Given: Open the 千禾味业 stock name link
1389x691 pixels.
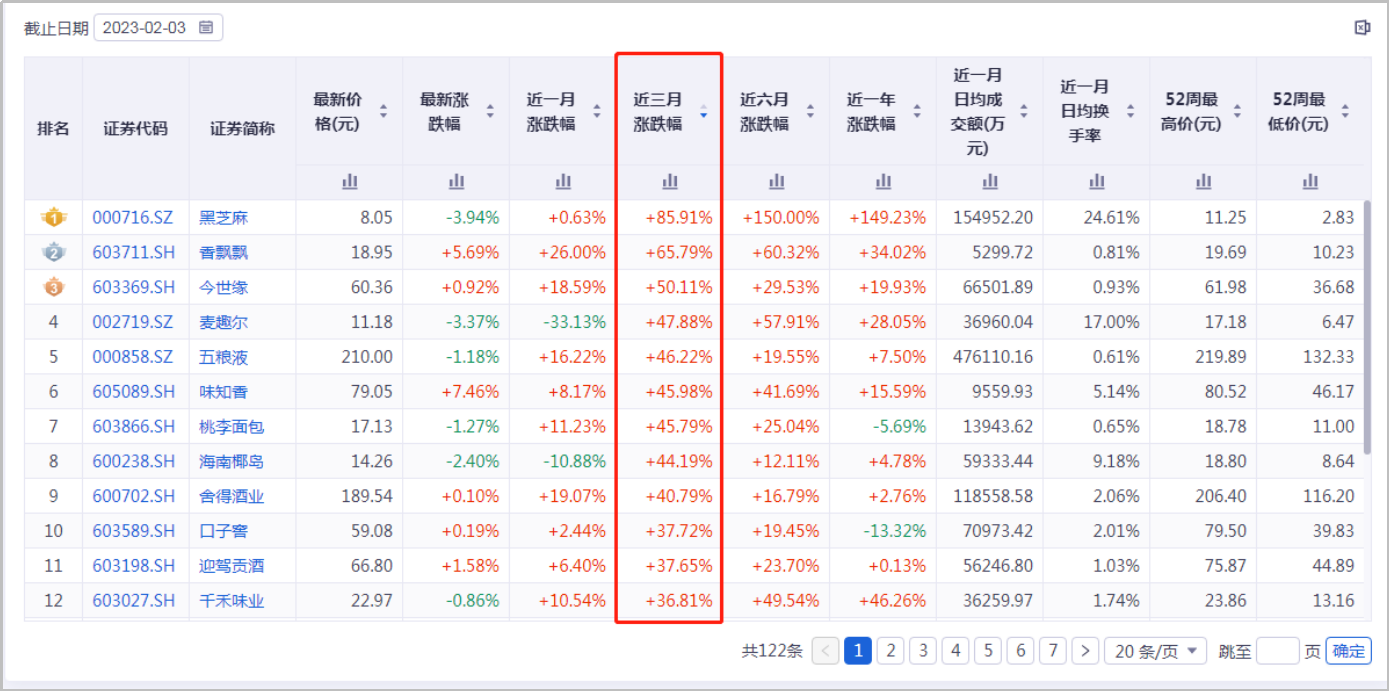Looking at the screenshot, I should [x=232, y=601].
